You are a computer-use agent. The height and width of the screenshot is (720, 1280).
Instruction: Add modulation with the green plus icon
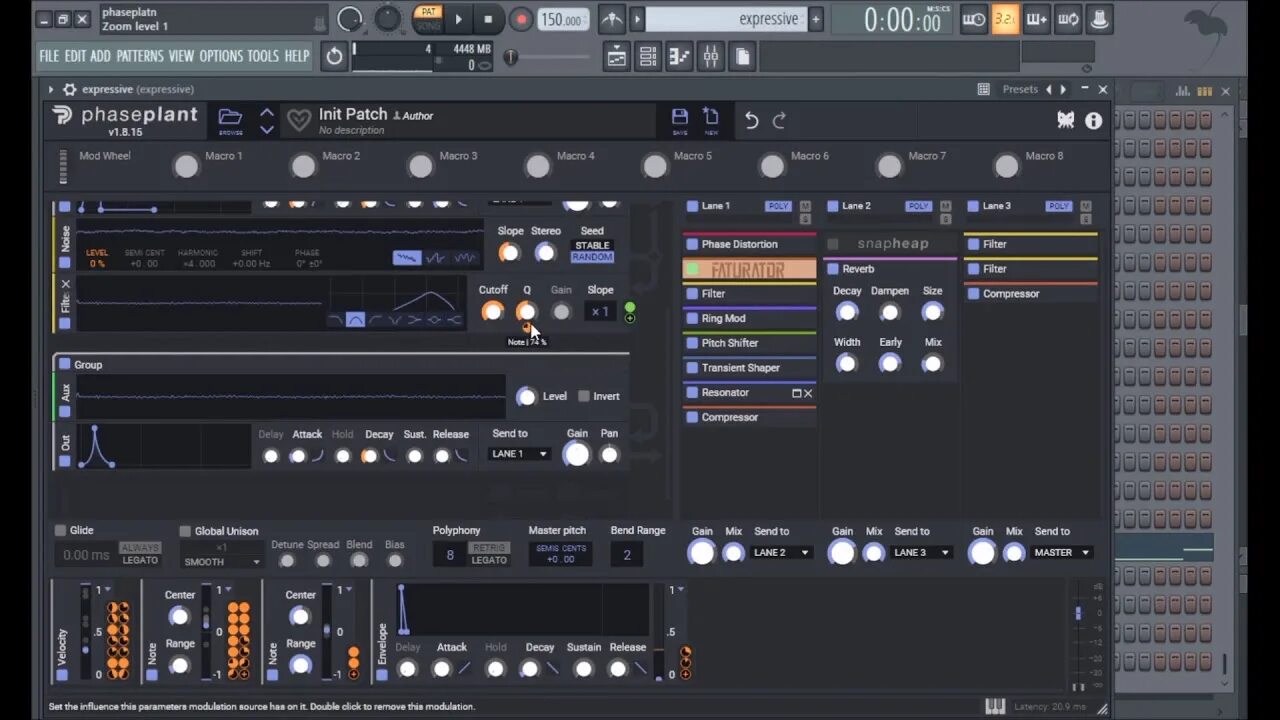pos(630,319)
